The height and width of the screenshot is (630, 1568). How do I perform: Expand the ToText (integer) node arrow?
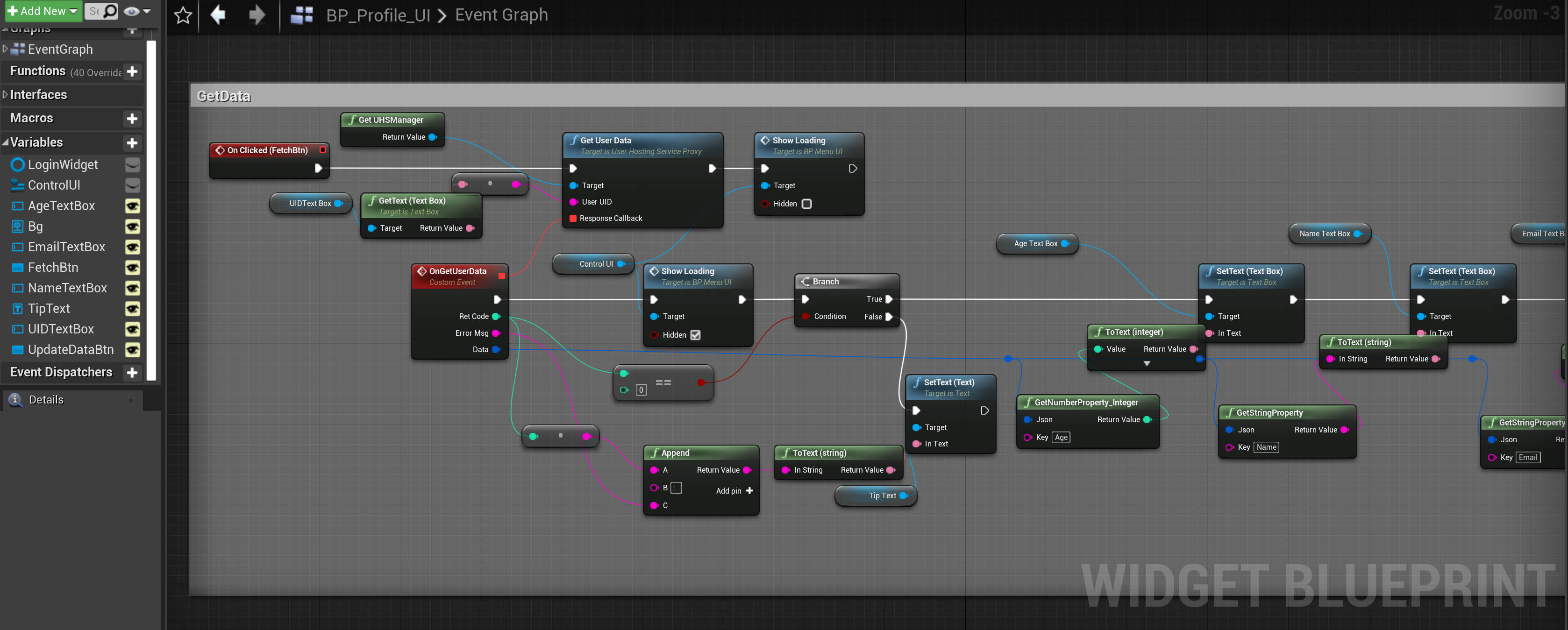[1146, 363]
